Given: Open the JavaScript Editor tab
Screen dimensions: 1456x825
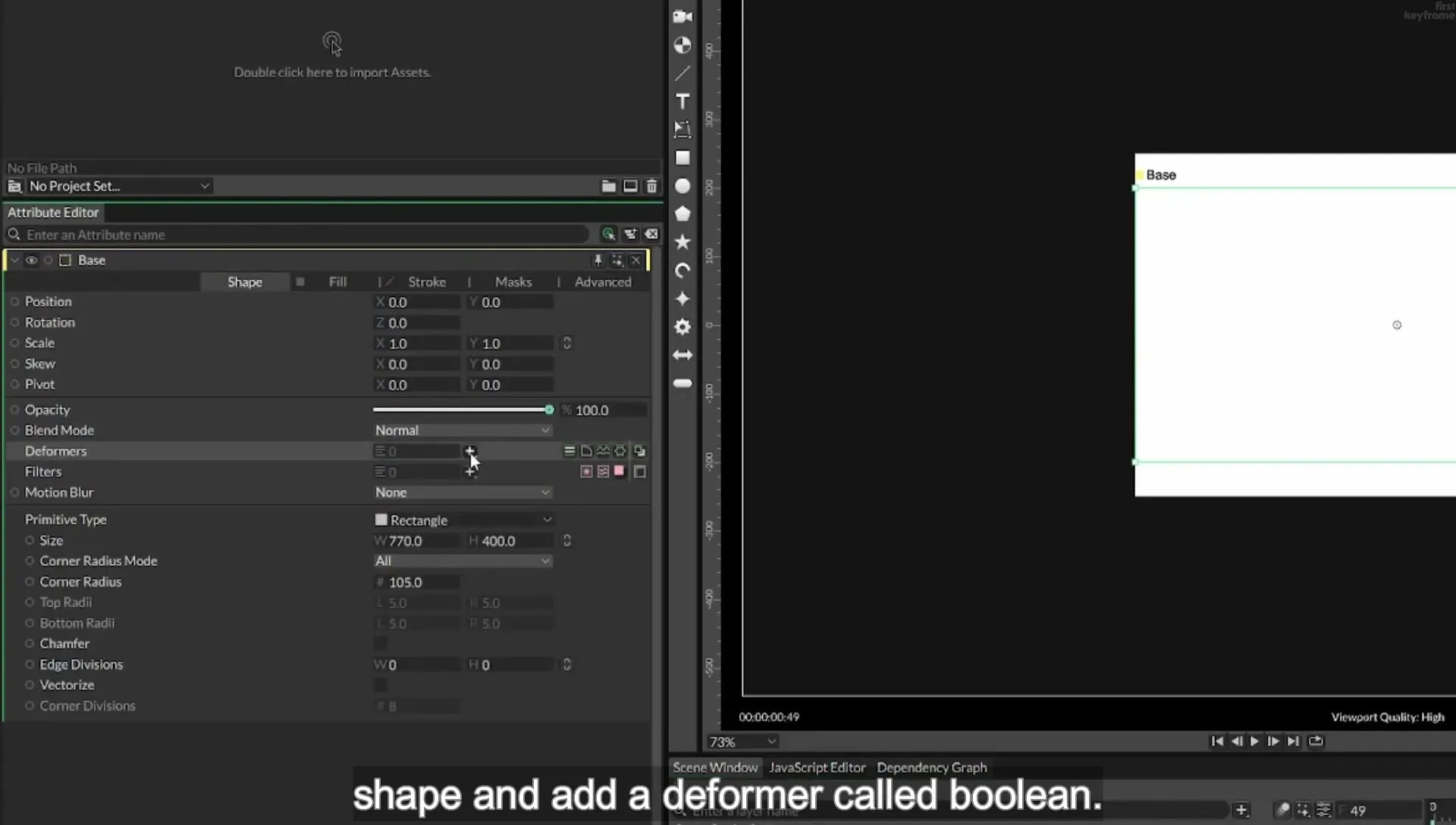Looking at the screenshot, I should point(817,767).
